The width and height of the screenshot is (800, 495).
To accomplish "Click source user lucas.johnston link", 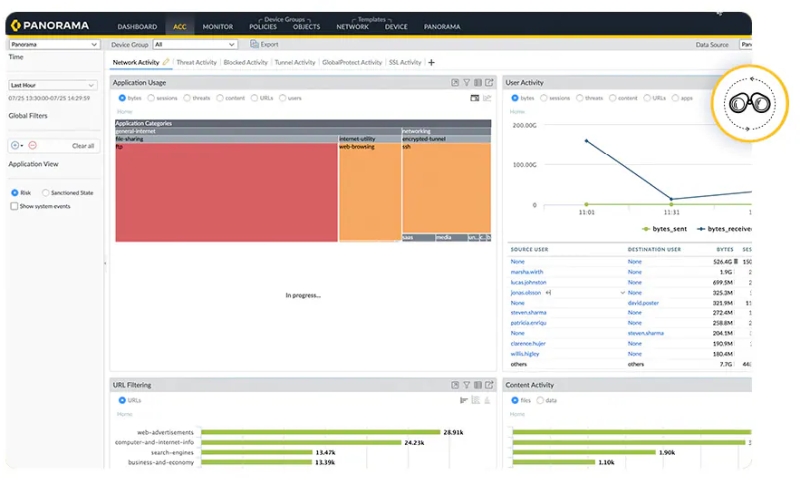I will pyautogui.click(x=529, y=283).
